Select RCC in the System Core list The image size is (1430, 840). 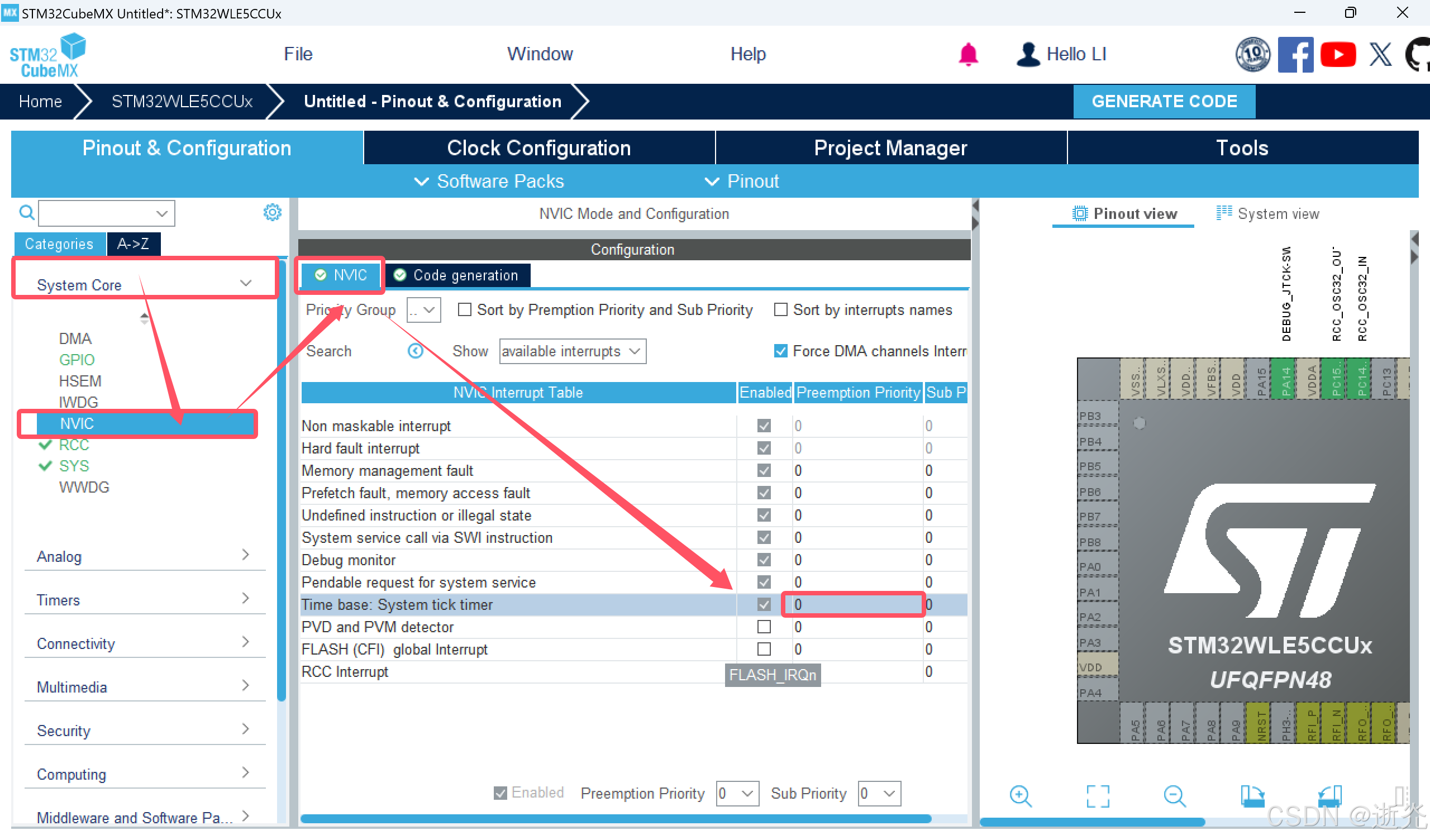(74, 445)
